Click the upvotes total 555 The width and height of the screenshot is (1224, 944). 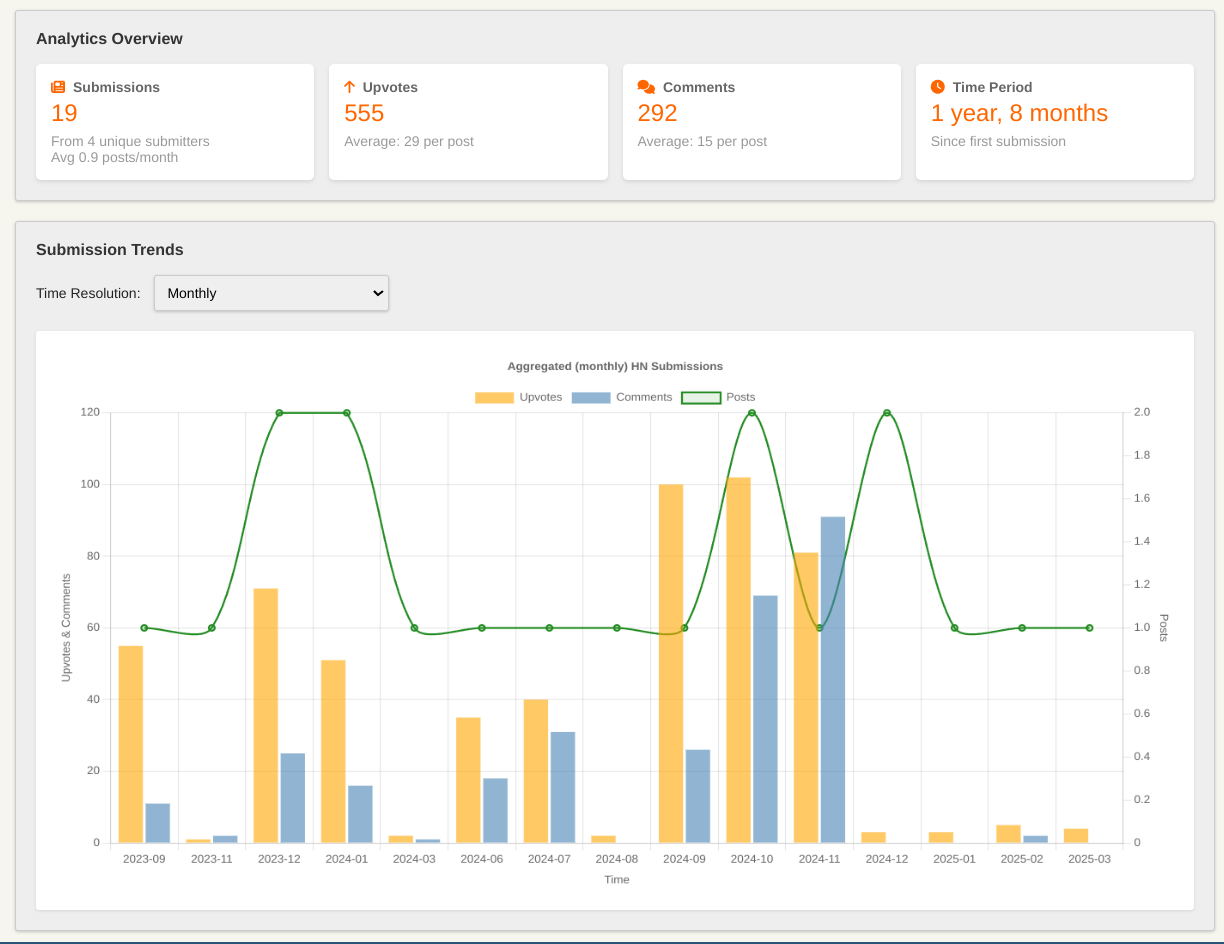click(364, 113)
